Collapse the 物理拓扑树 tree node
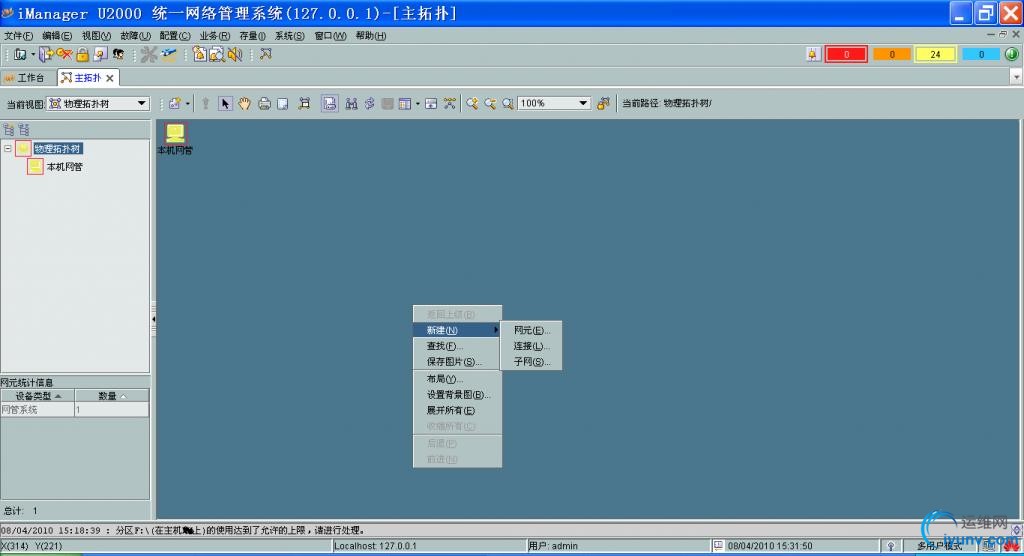This screenshot has height=556, width=1024. 8,148
